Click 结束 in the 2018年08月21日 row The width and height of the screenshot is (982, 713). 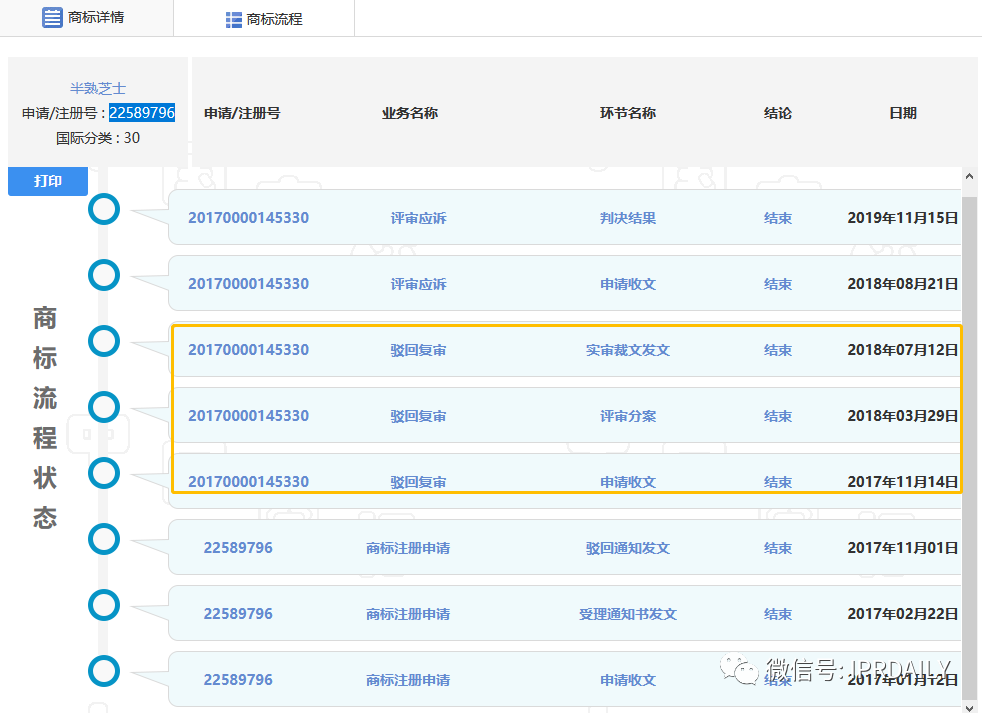pos(778,284)
